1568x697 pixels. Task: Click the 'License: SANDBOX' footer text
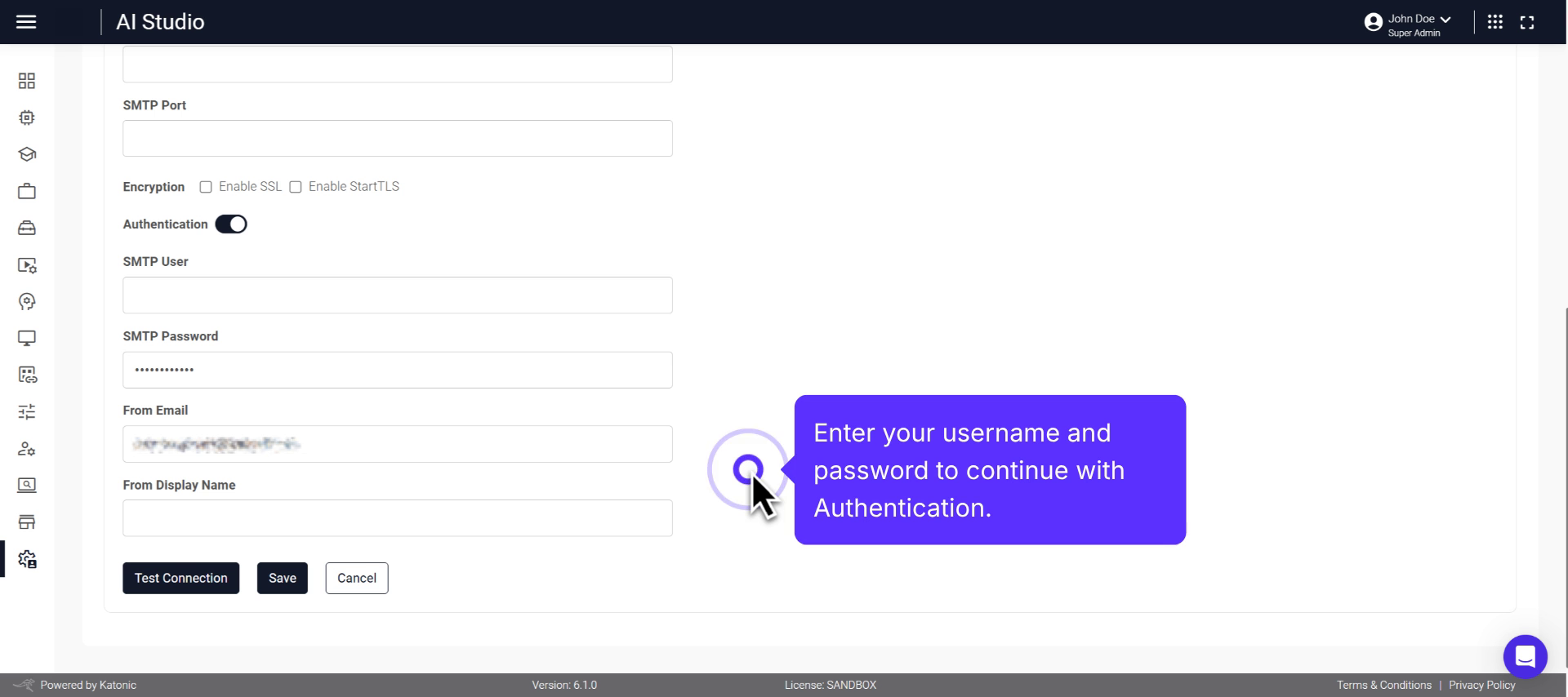pos(831,685)
